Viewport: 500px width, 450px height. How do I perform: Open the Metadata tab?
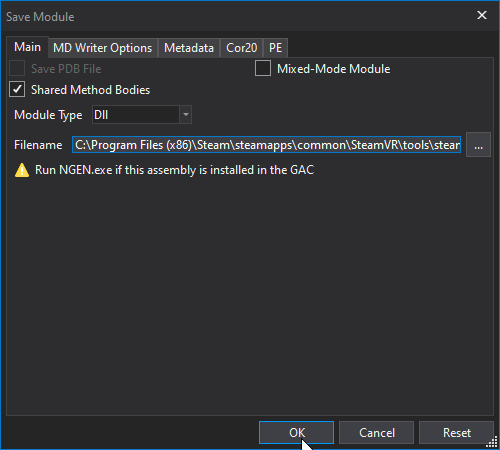click(x=189, y=48)
